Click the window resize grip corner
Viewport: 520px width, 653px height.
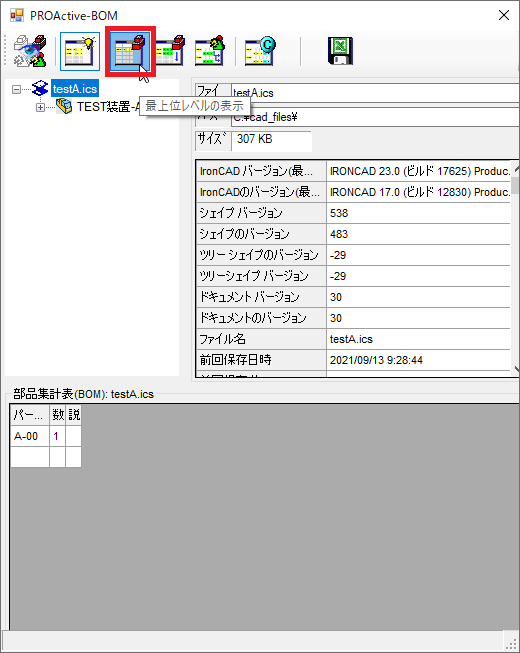(511, 642)
